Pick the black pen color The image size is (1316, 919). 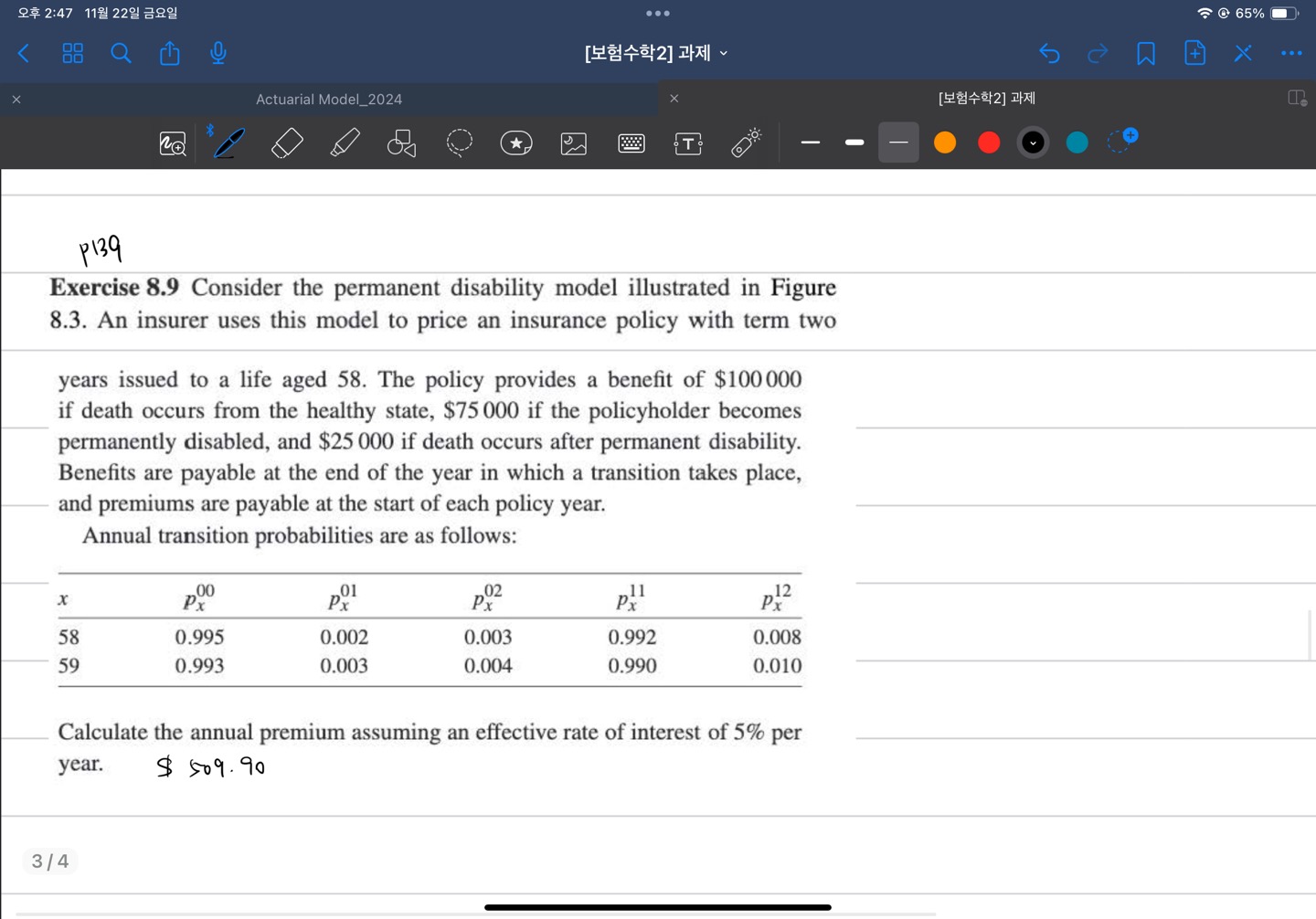[x=1033, y=143]
